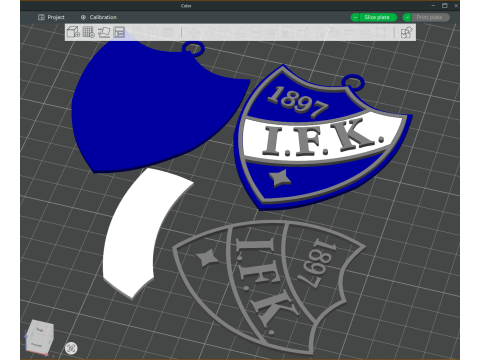This screenshot has width=480, height=360.
Task: Click the Slice plate button
Action: pos(378,17)
